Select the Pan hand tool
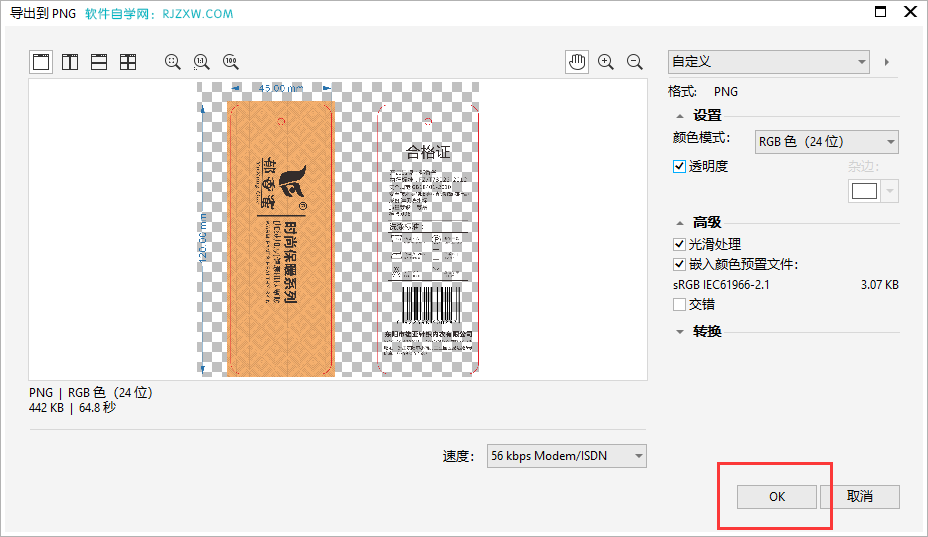Viewport: 928px width, 537px height. point(577,62)
